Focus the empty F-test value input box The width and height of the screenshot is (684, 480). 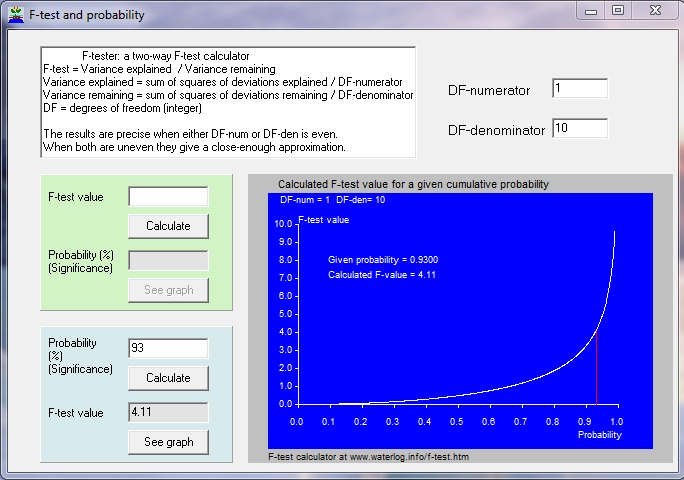click(x=168, y=197)
